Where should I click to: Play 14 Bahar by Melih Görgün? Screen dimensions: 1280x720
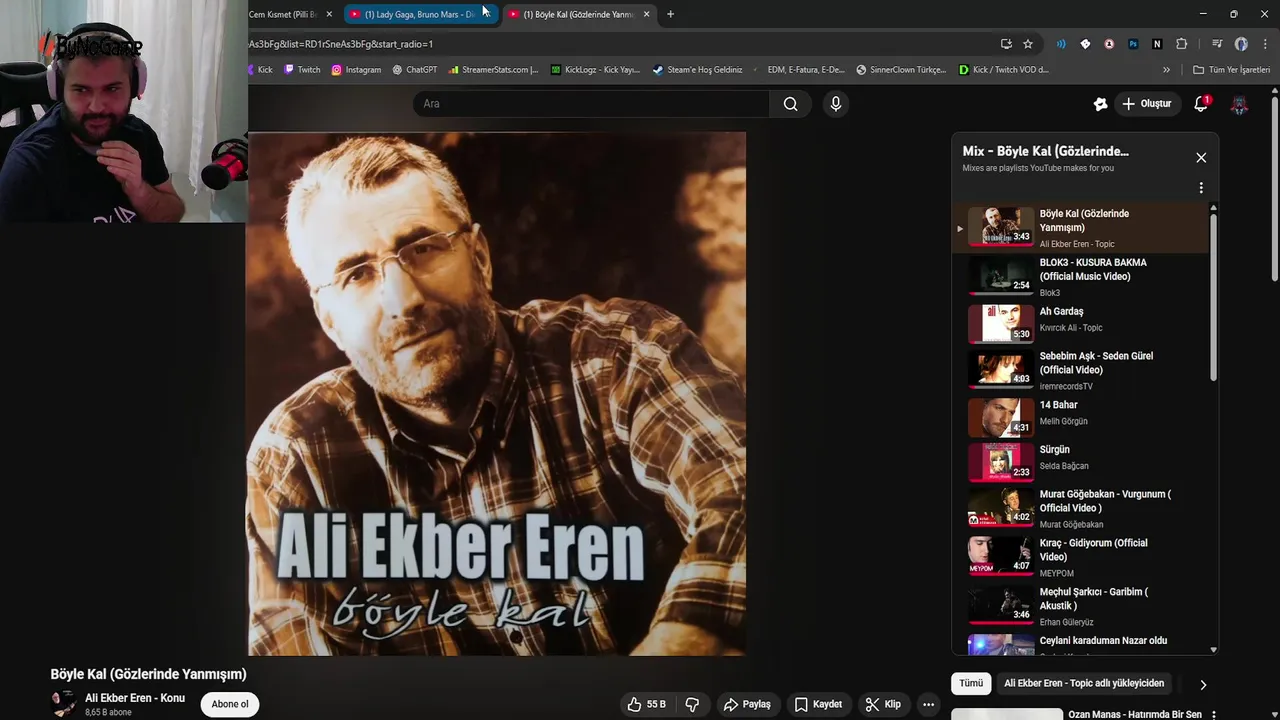[x=1080, y=416]
